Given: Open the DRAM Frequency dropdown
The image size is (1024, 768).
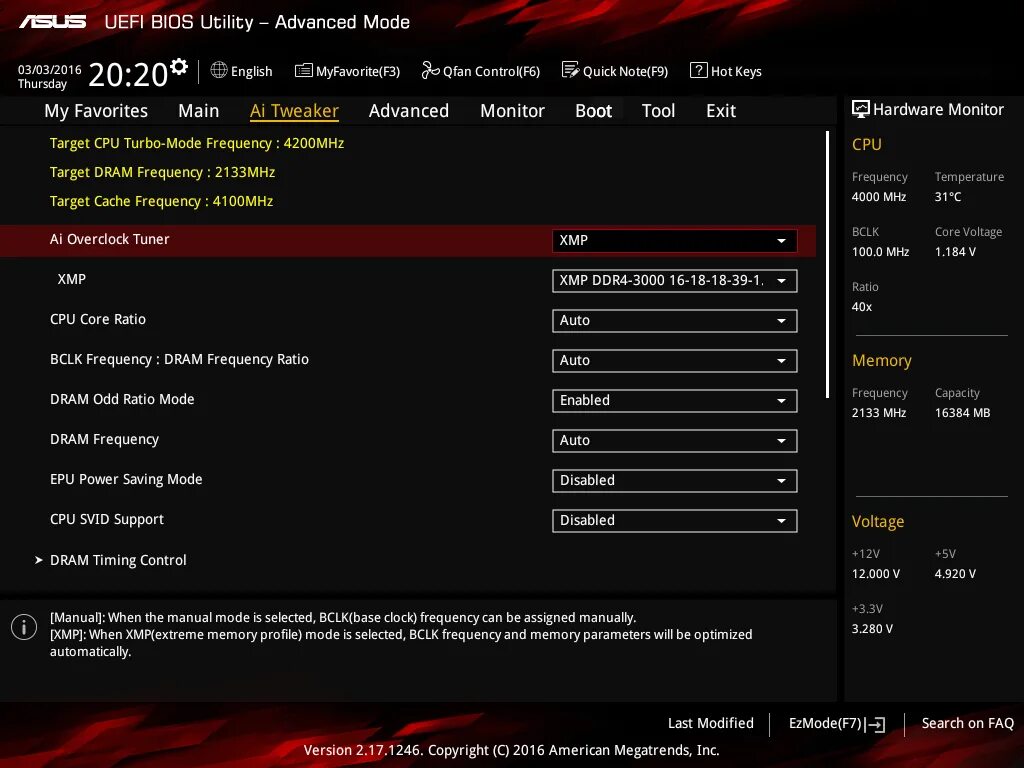Looking at the screenshot, I should pos(674,441).
